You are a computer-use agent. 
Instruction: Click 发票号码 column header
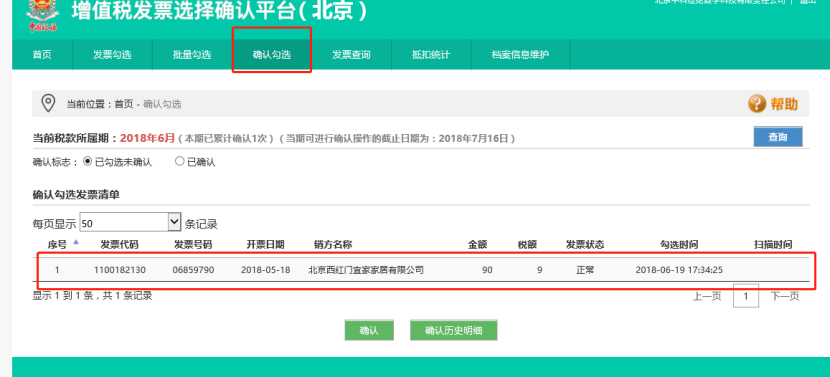click(x=193, y=245)
